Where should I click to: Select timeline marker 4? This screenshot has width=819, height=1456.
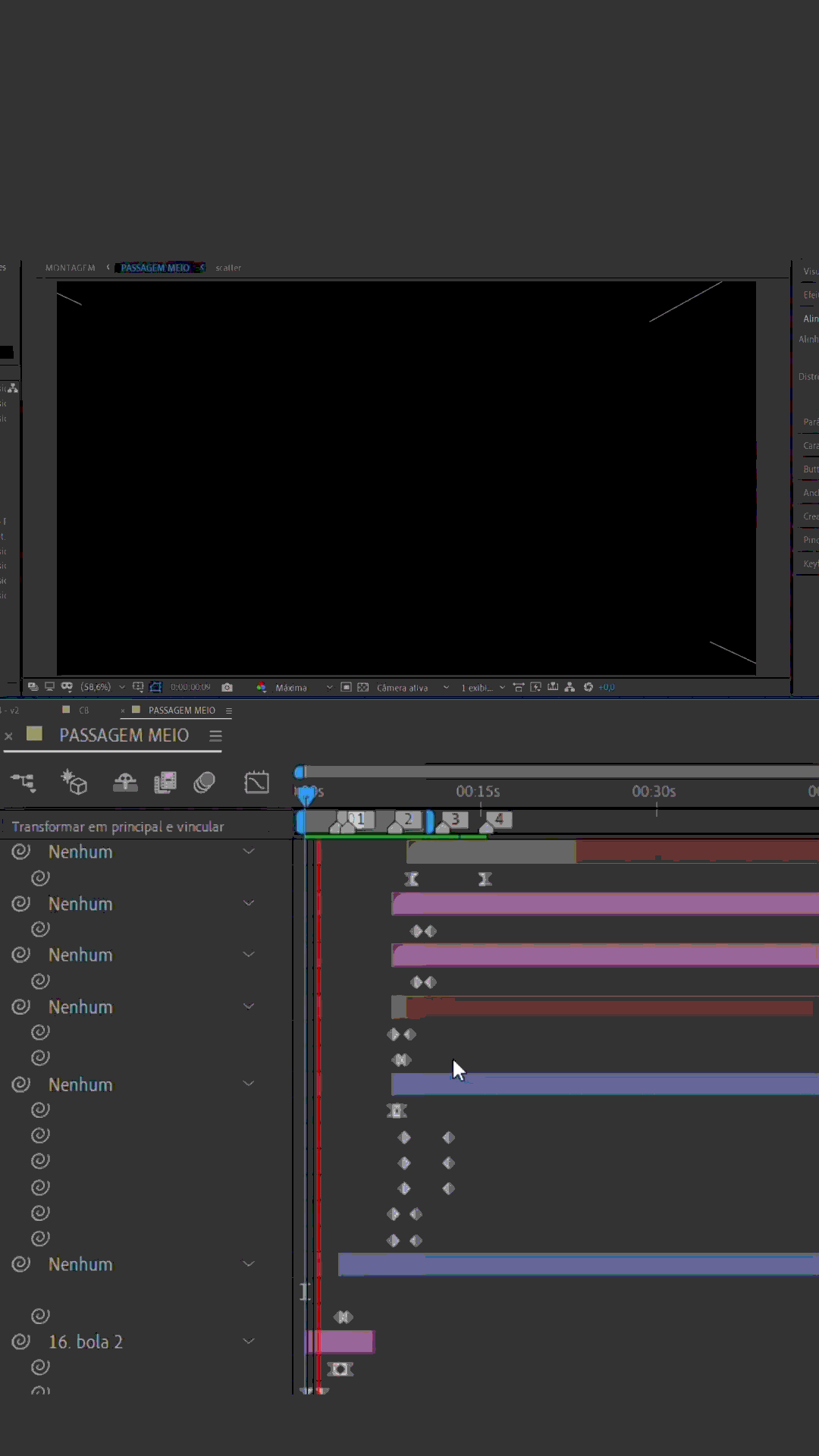pyautogui.click(x=499, y=820)
